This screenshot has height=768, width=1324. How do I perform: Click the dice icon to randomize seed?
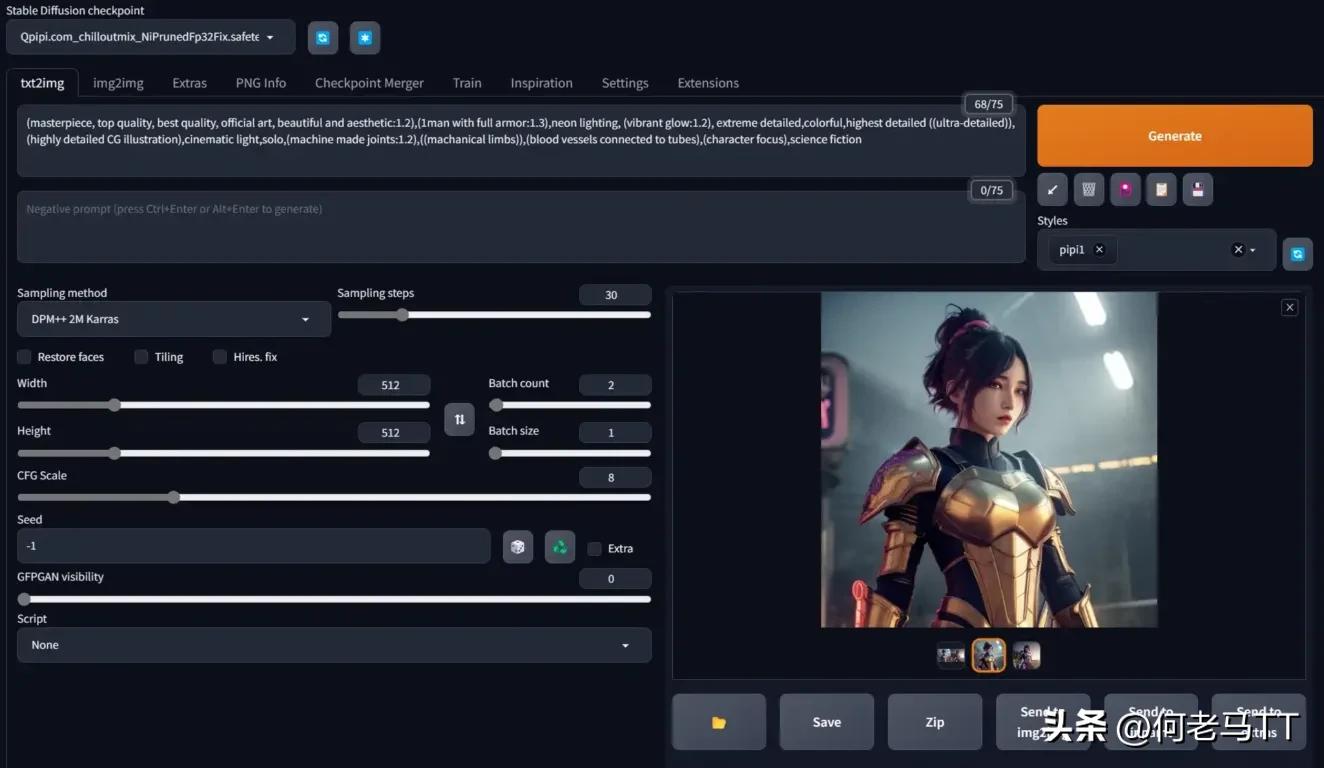518,547
